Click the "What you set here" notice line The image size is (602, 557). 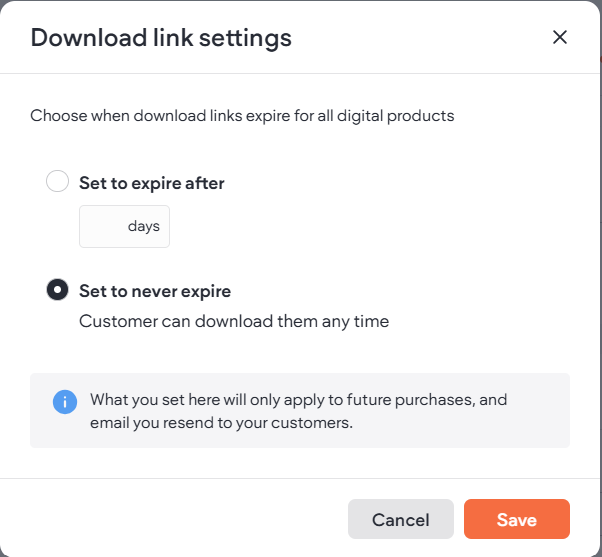point(298,400)
